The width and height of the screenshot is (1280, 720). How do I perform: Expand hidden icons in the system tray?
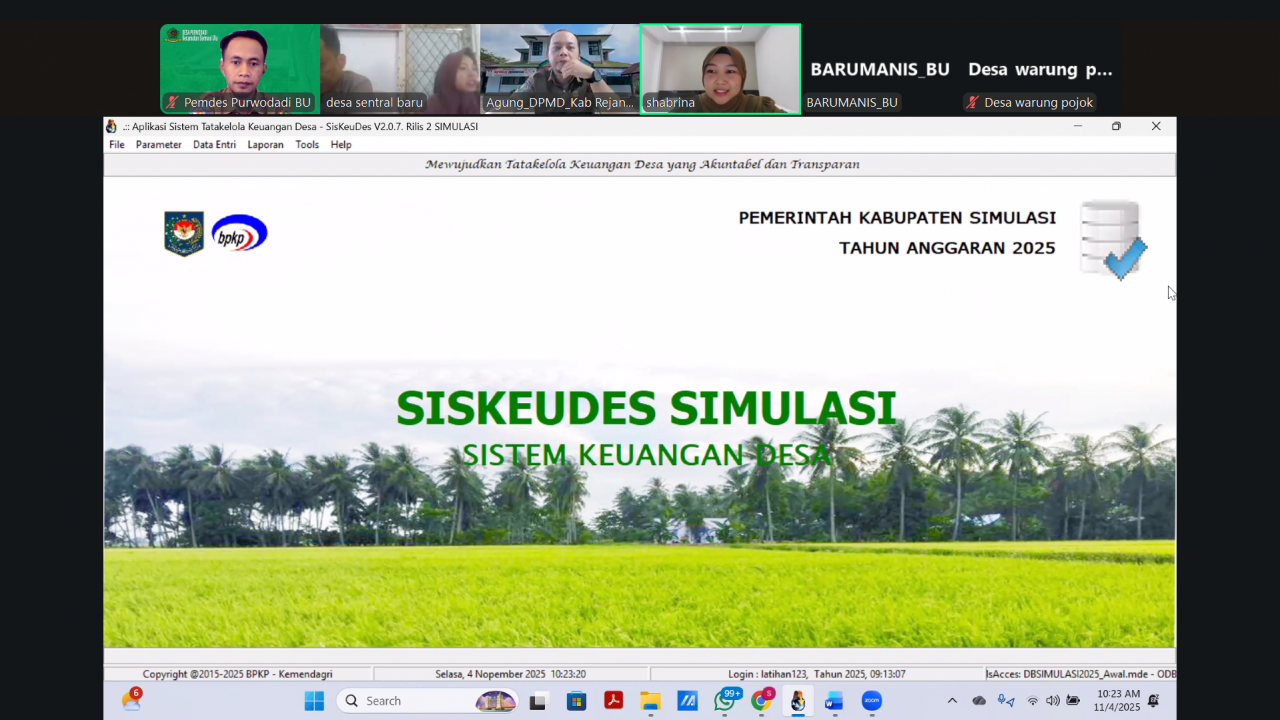(952, 701)
